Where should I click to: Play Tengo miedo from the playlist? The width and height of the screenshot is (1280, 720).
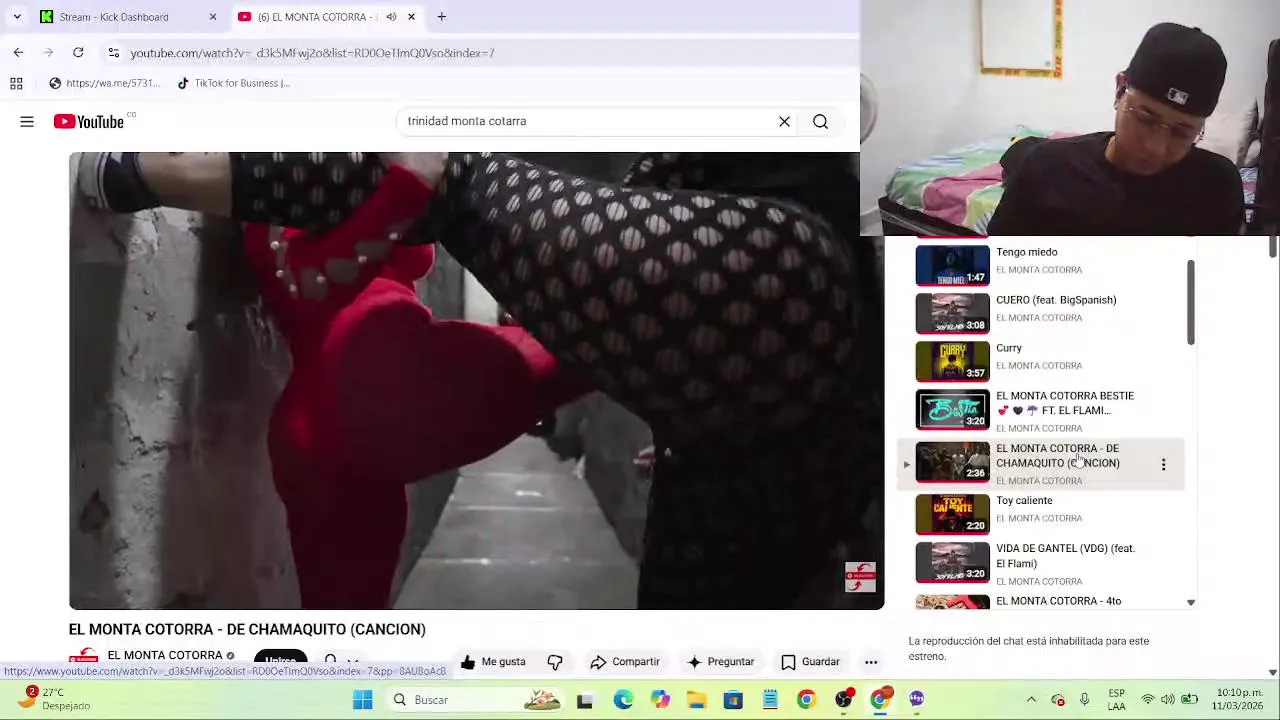[1040, 264]
